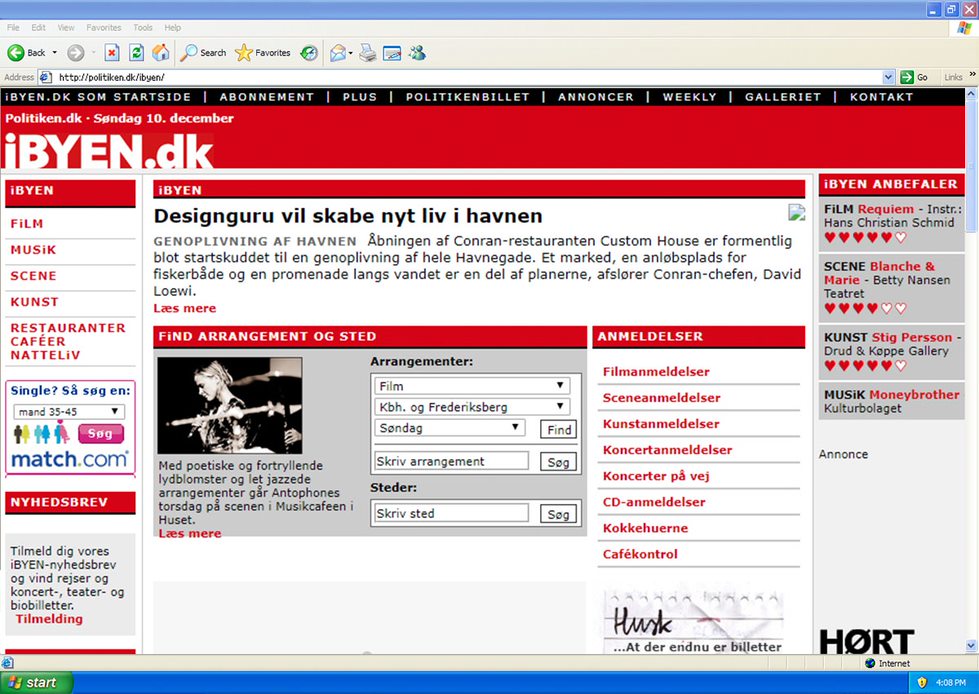Click the Antophones concert photo thumbnail

230,406
